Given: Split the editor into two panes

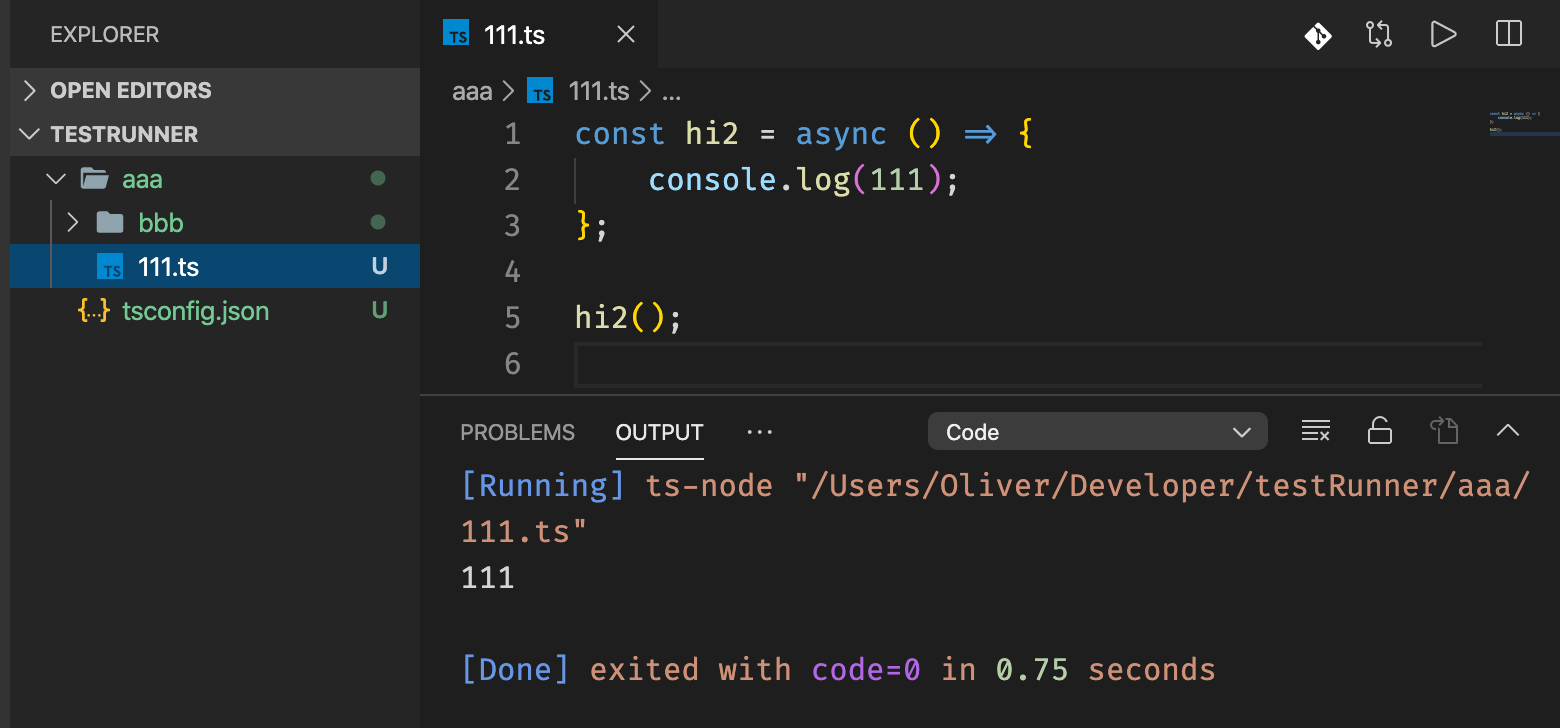Looking at the screenshot, I should click(x=1508, y=34).
